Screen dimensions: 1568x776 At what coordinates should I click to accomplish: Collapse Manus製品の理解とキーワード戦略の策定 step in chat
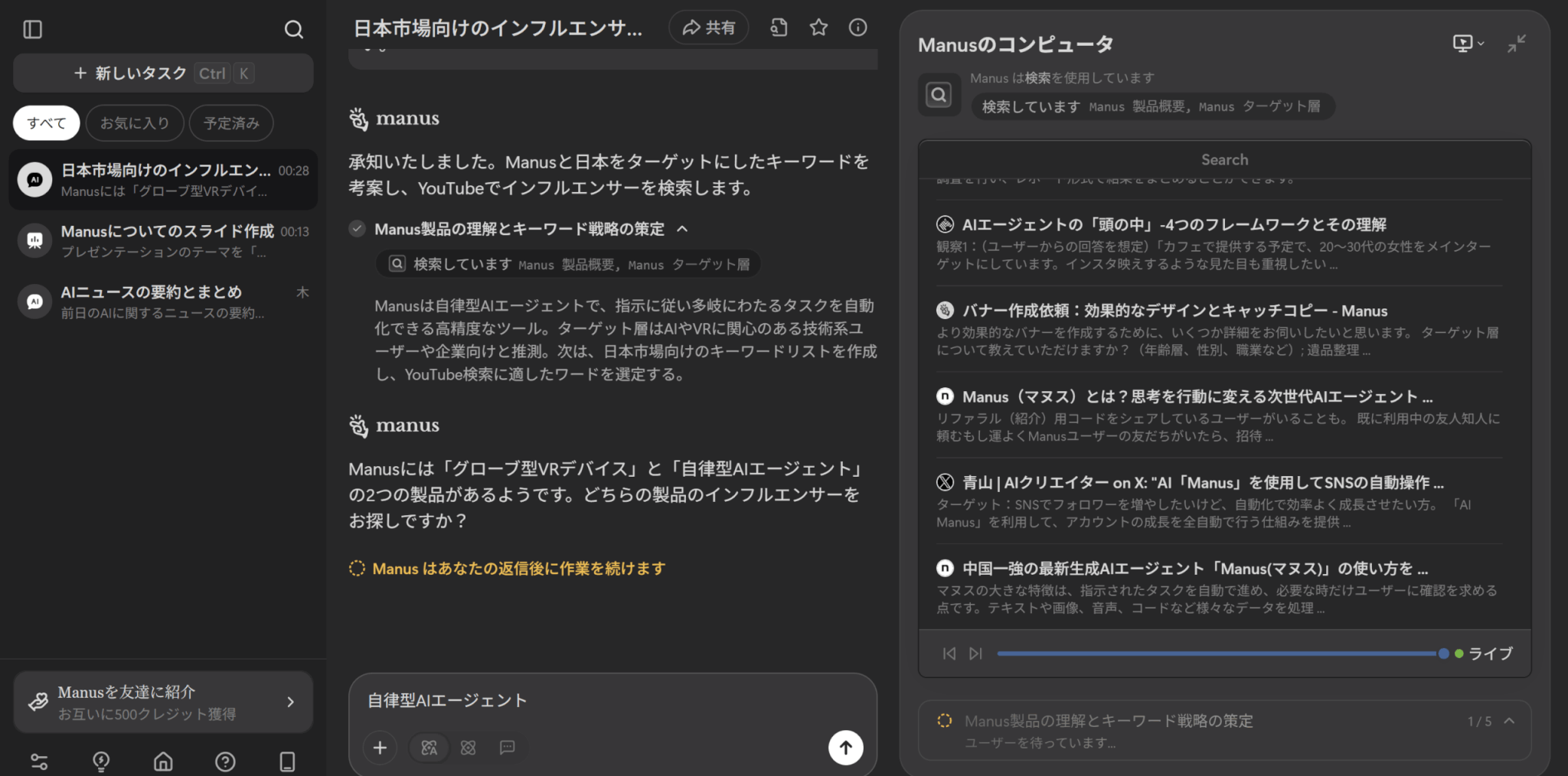click(x=683, y=229)
